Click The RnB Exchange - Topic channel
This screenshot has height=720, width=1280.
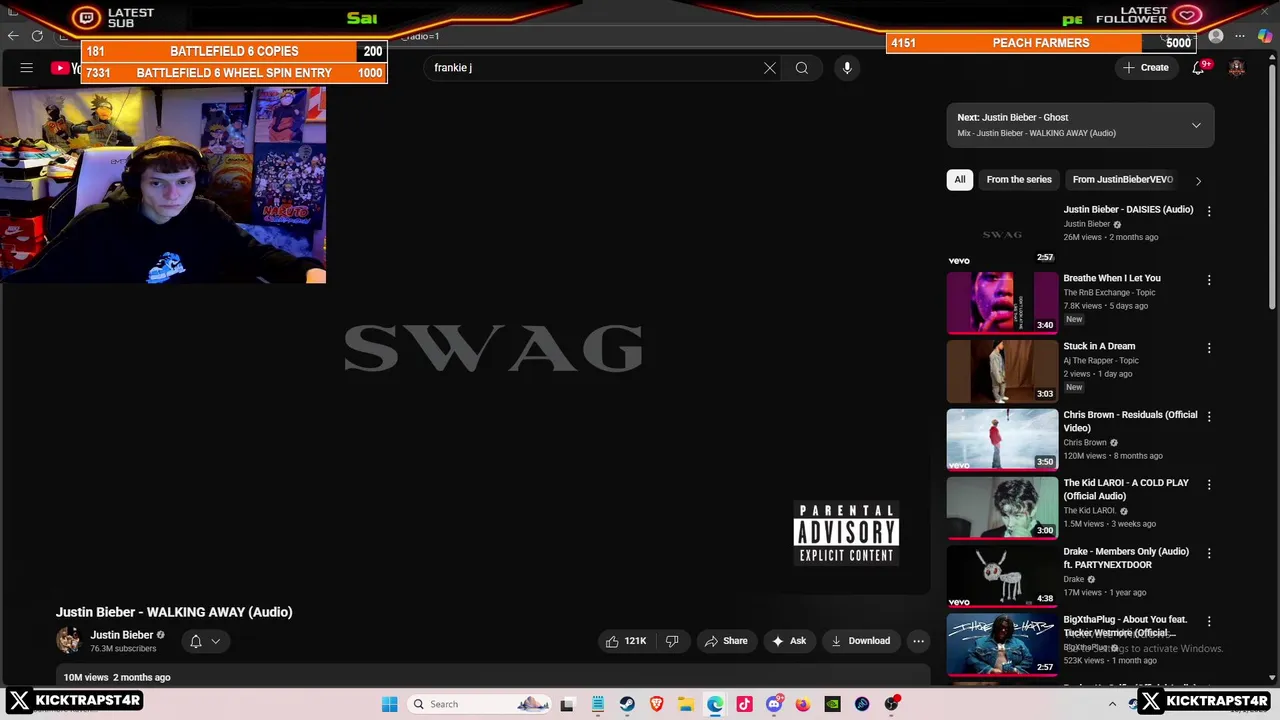click(x=1109, y=293)
